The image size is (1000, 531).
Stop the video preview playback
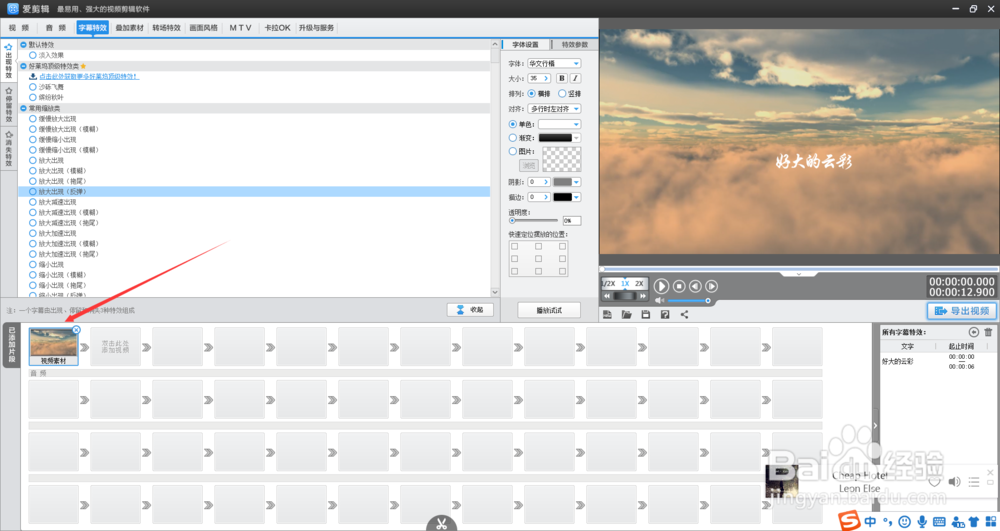click(x=679, y=287)
